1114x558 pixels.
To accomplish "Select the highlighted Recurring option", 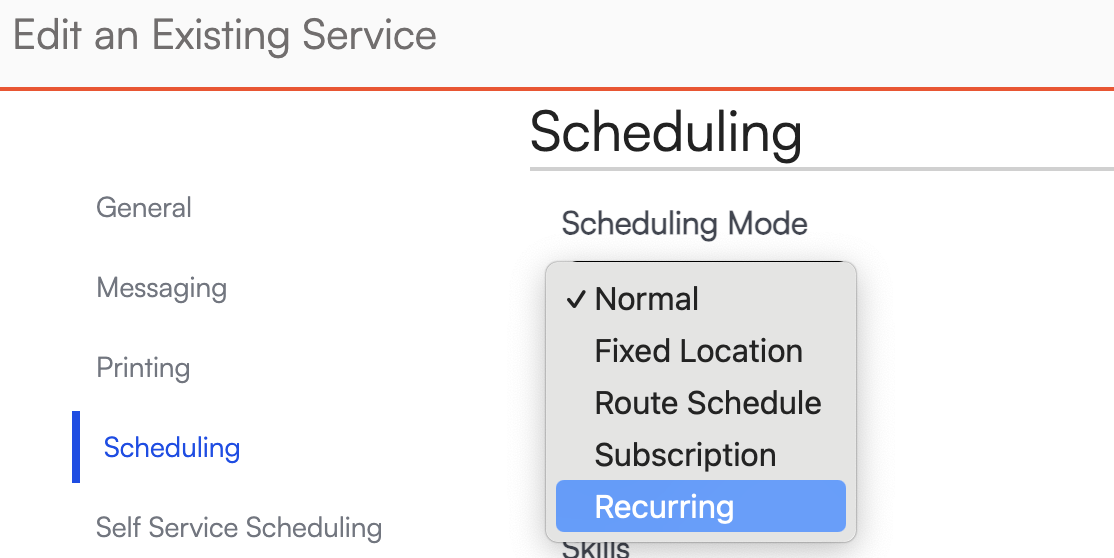I will pos(664,507).
